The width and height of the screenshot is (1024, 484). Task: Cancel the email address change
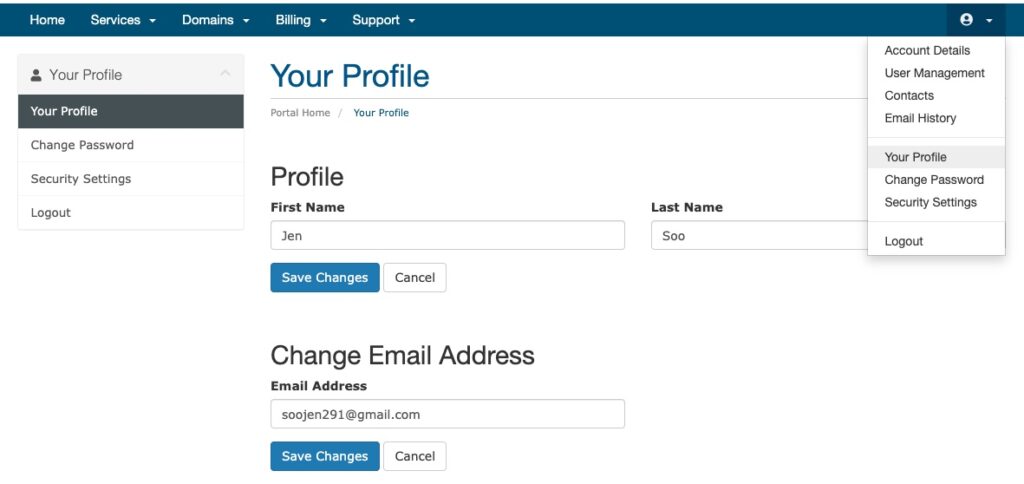click(415, 456)
